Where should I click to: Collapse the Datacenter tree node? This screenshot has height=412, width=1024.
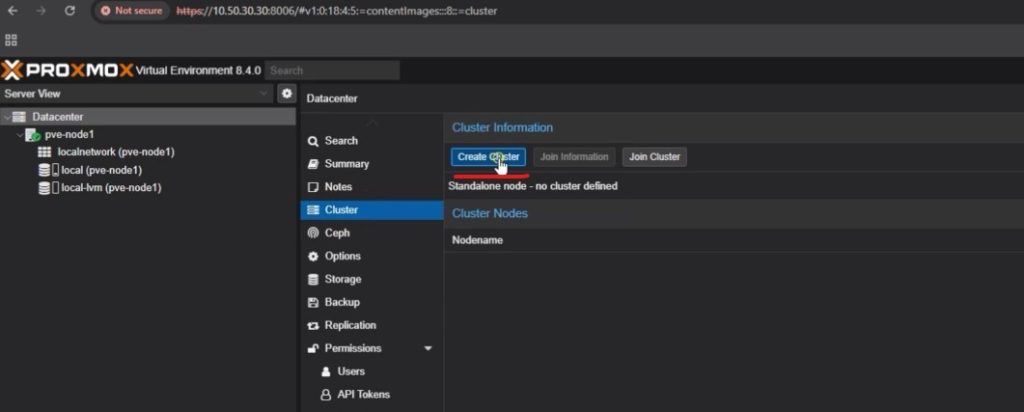click(x=6, y=117)
